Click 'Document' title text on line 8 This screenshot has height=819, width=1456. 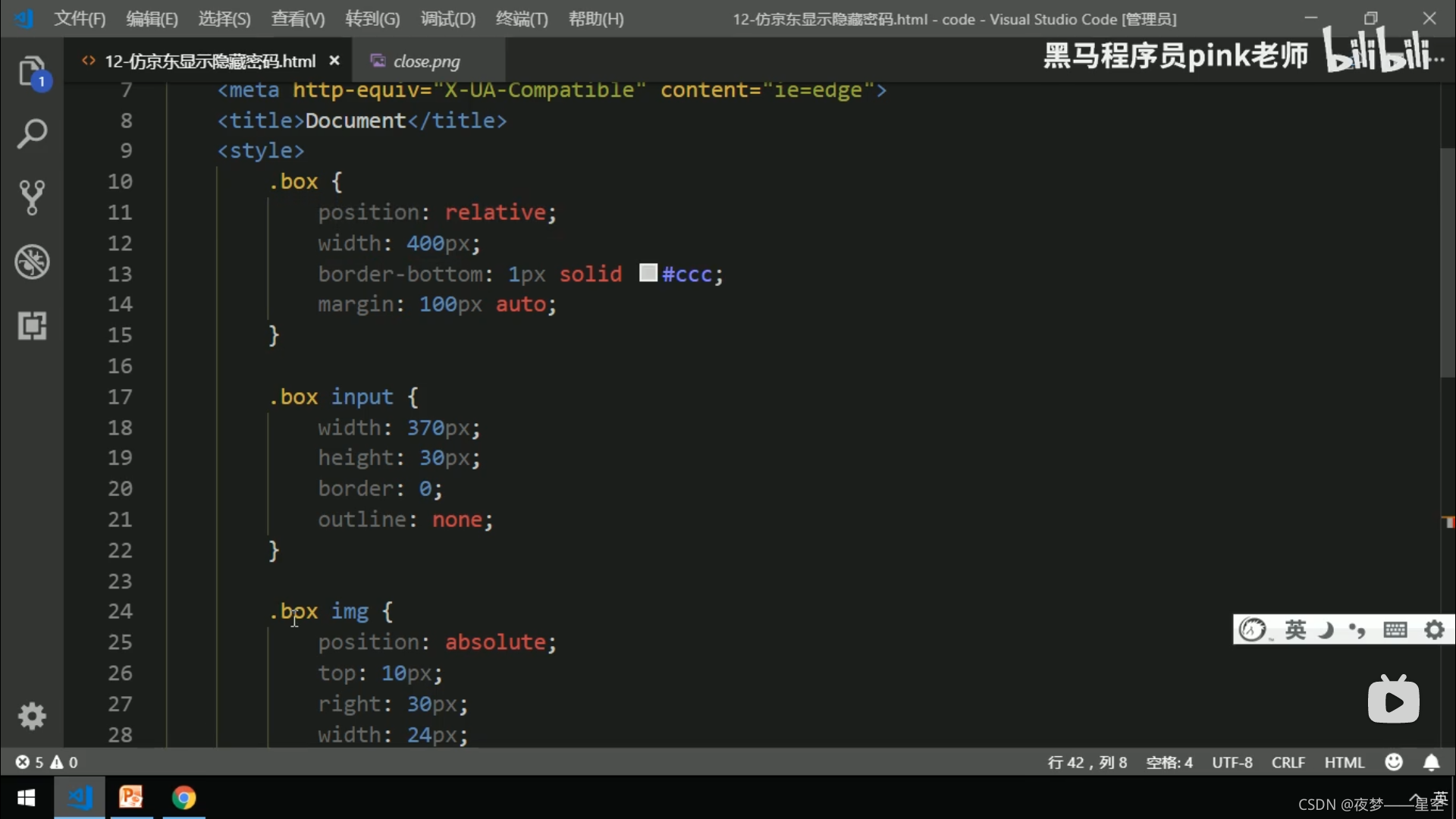[x=356, y=121]
